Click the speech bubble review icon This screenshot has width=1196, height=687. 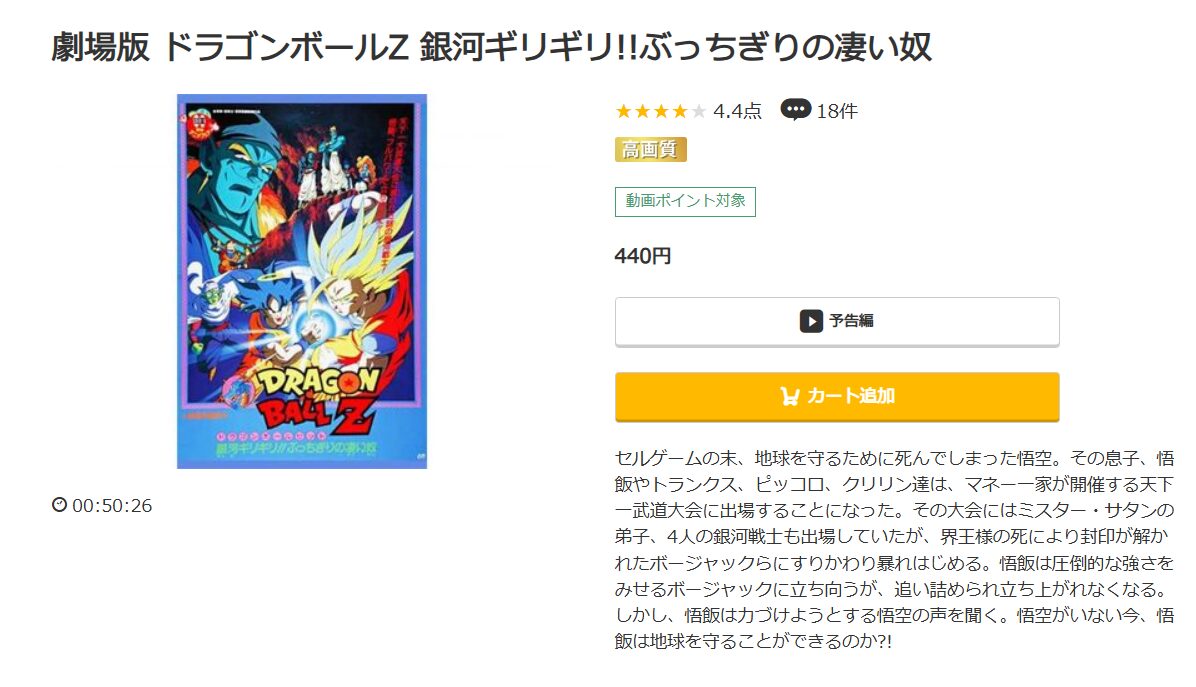[796, 110]
